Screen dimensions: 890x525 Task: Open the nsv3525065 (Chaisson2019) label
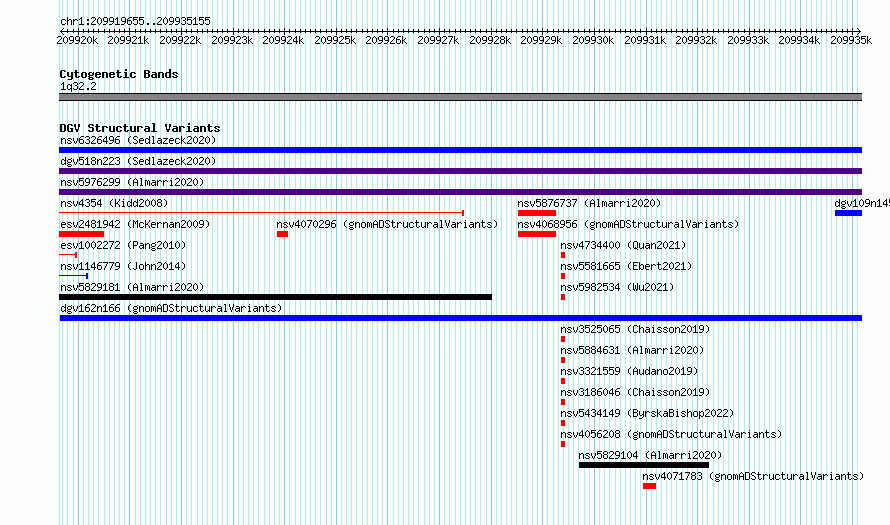coord(635,329)
